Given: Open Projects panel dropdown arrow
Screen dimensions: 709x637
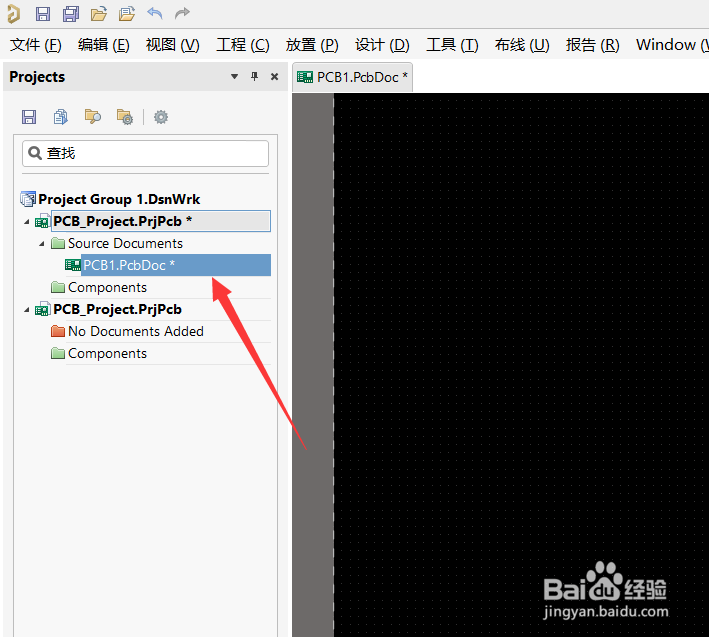Looking at the screenshot, I should coord(234,76).
